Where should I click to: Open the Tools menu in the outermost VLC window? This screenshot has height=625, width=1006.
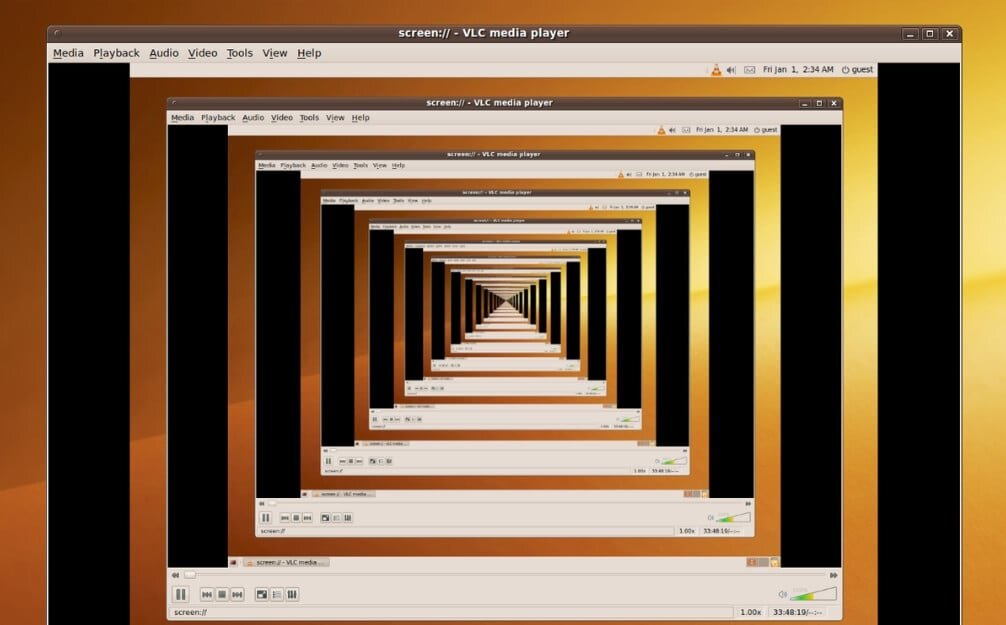coord(239,53)
